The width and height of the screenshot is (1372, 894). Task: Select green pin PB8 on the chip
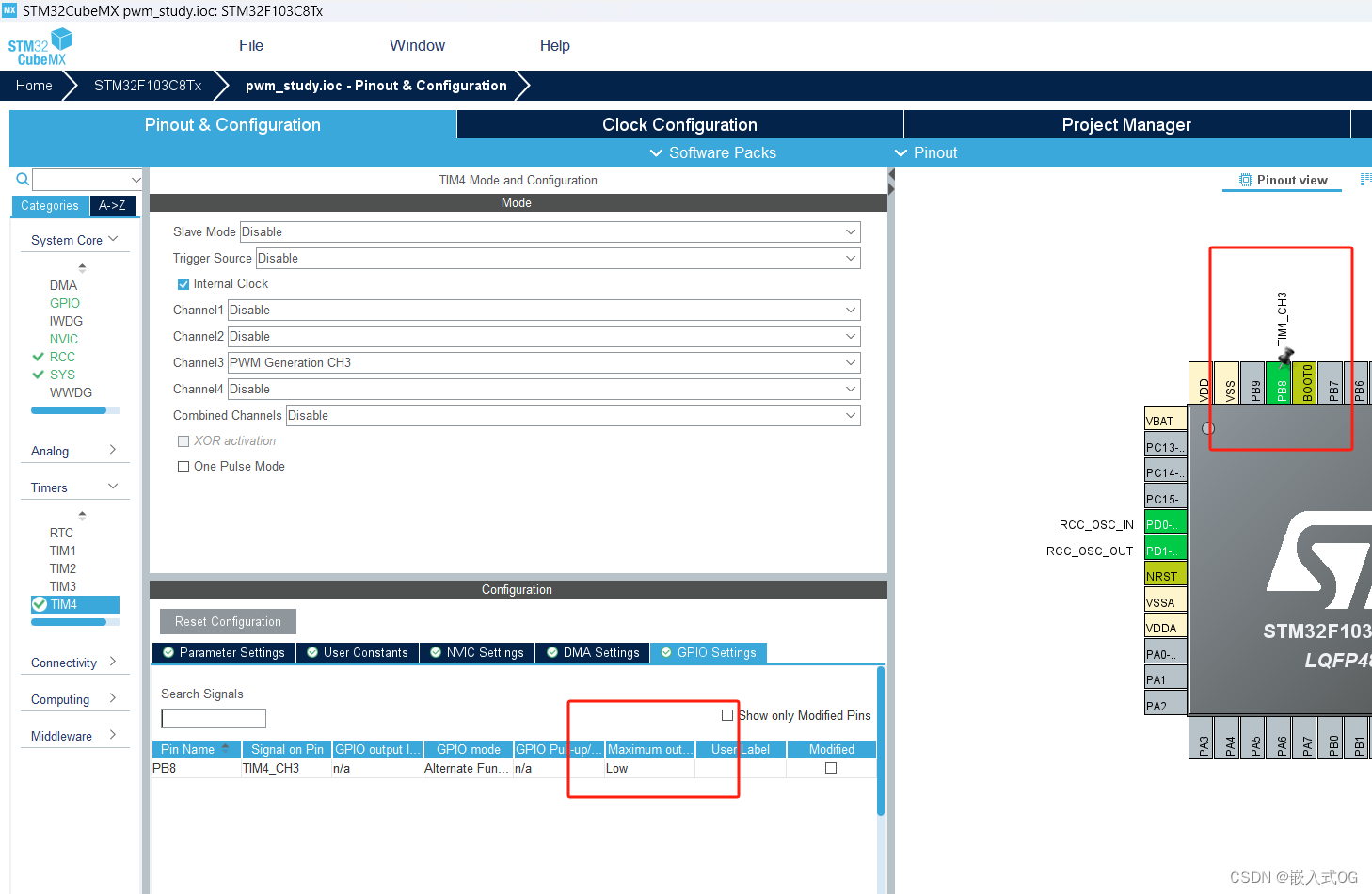pos(1279,383)
